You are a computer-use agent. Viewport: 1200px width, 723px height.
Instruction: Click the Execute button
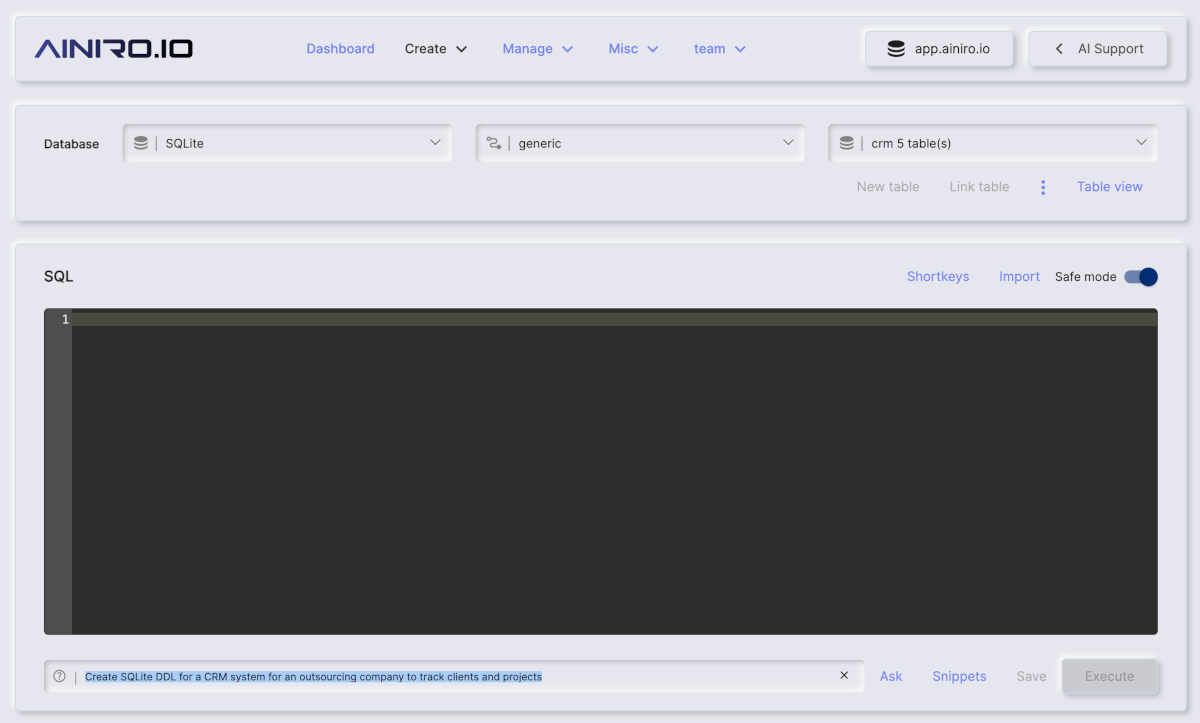(1110, 676)
